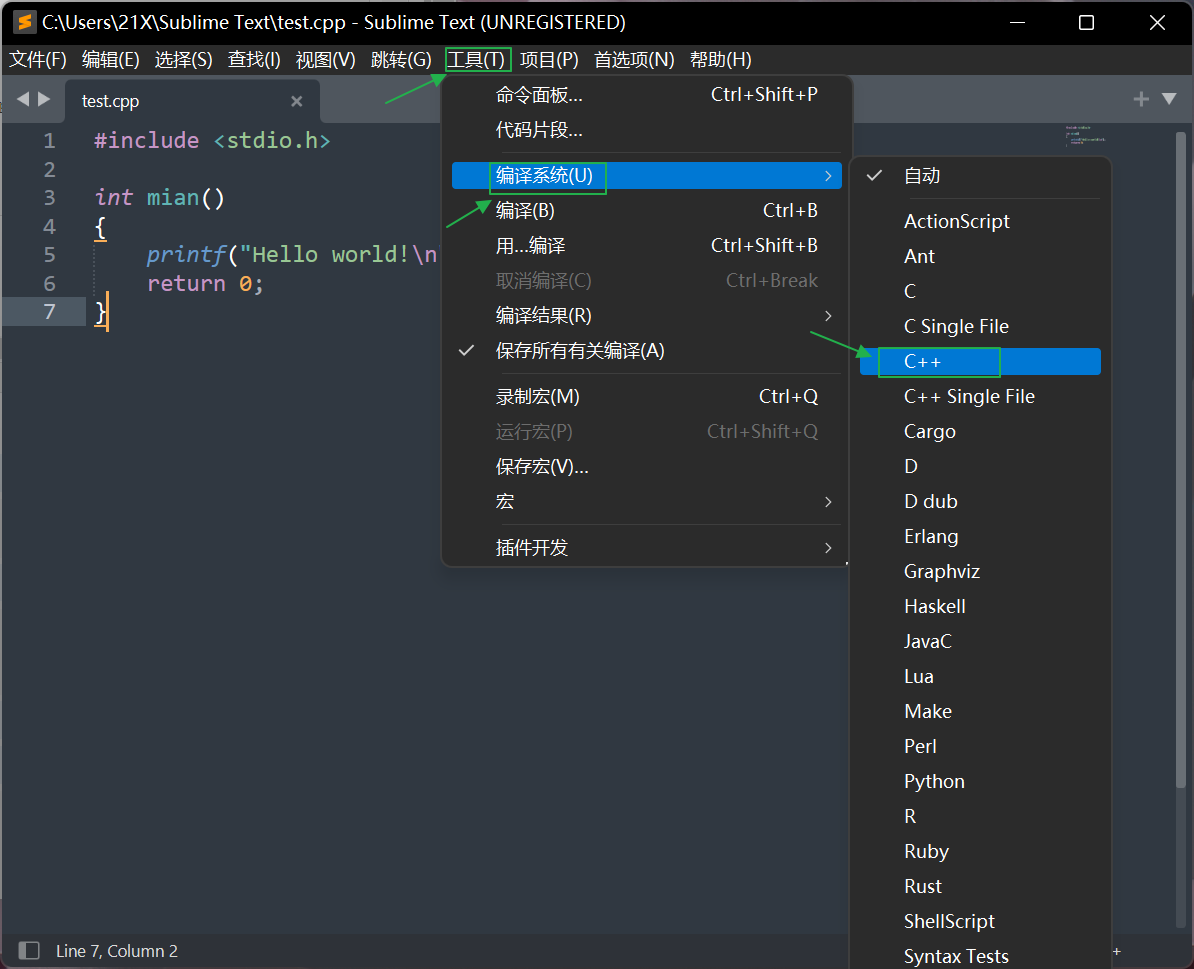
Task: Select Lua build system
Action: tap(980, 677)
